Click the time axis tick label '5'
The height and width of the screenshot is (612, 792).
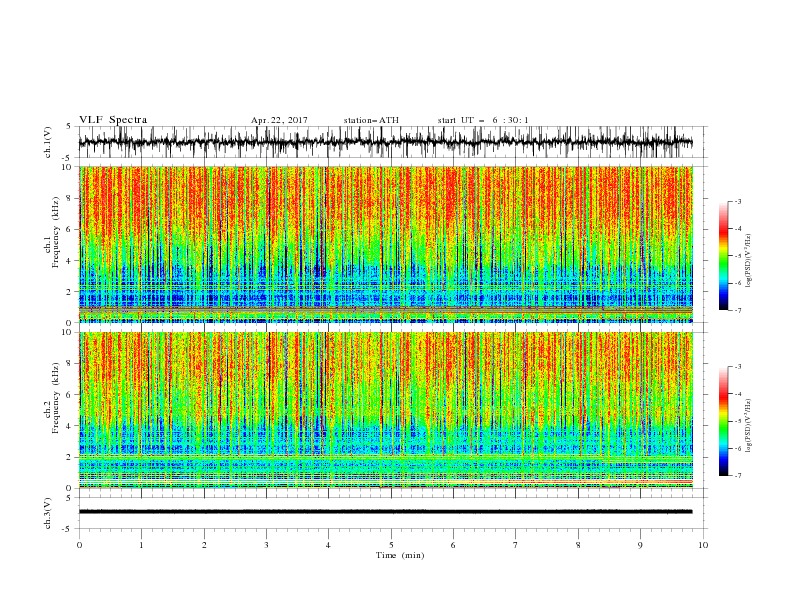tap(391, 545)
